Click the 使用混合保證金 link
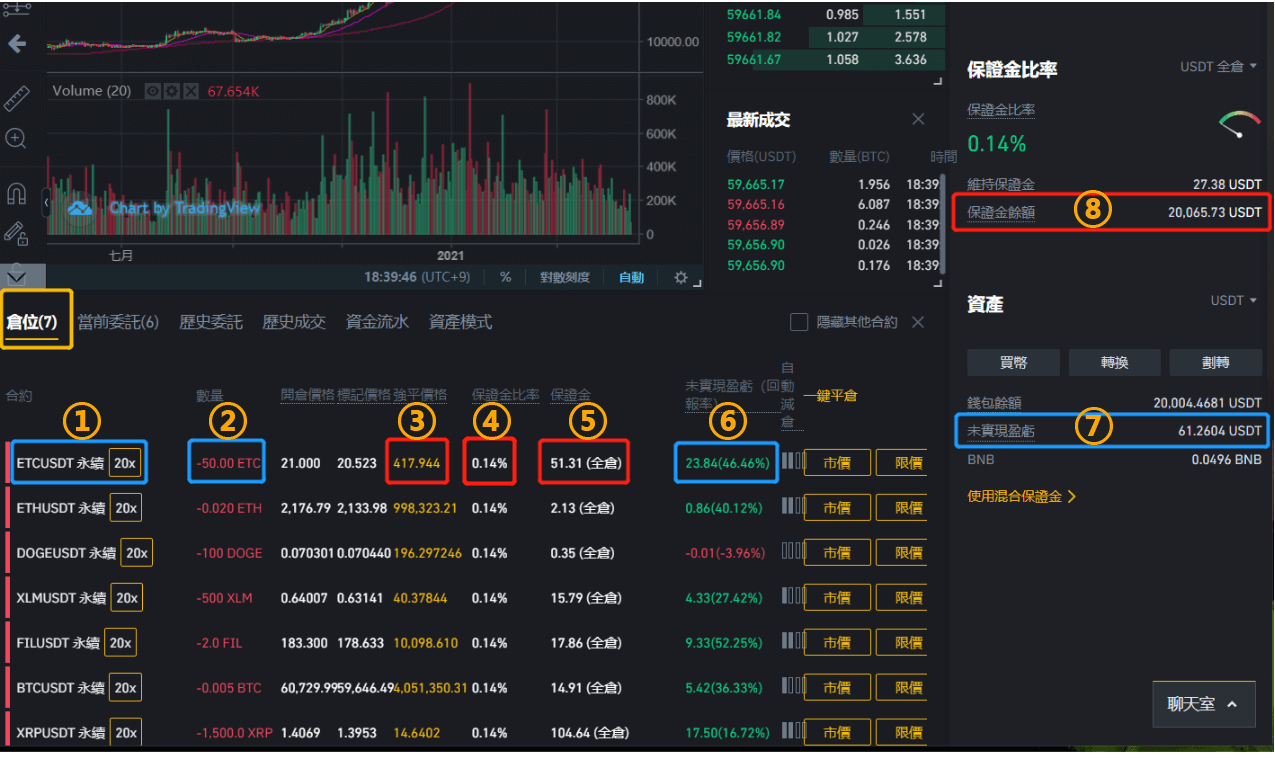Image resolution: width=1275 pixels, height=758 pixels. [1021, 496]
